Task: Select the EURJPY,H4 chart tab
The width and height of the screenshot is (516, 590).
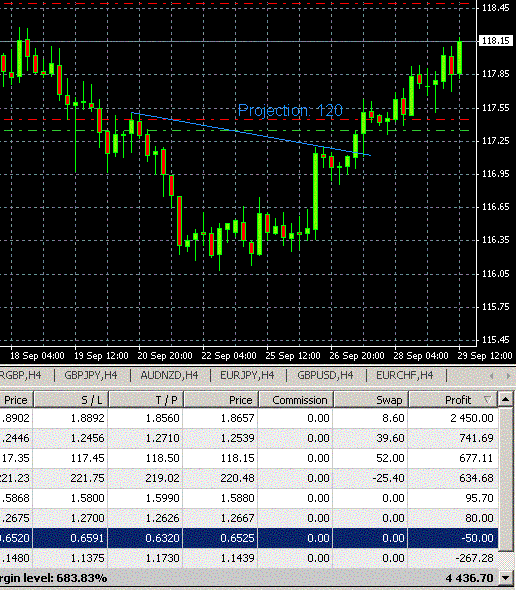Action: coord(247,375)
